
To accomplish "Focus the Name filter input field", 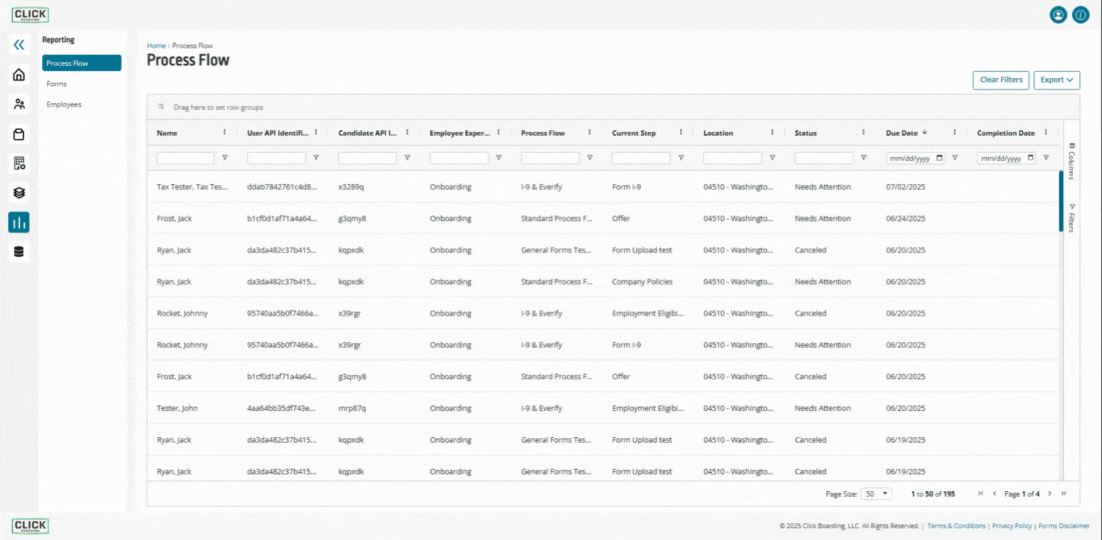I will pyautogui.click(x=186, y=158).
